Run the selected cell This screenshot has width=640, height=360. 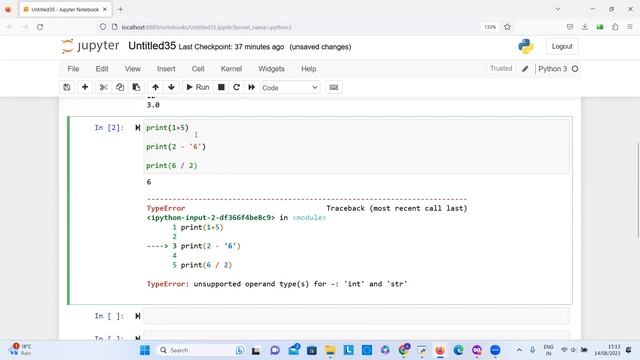198,87
